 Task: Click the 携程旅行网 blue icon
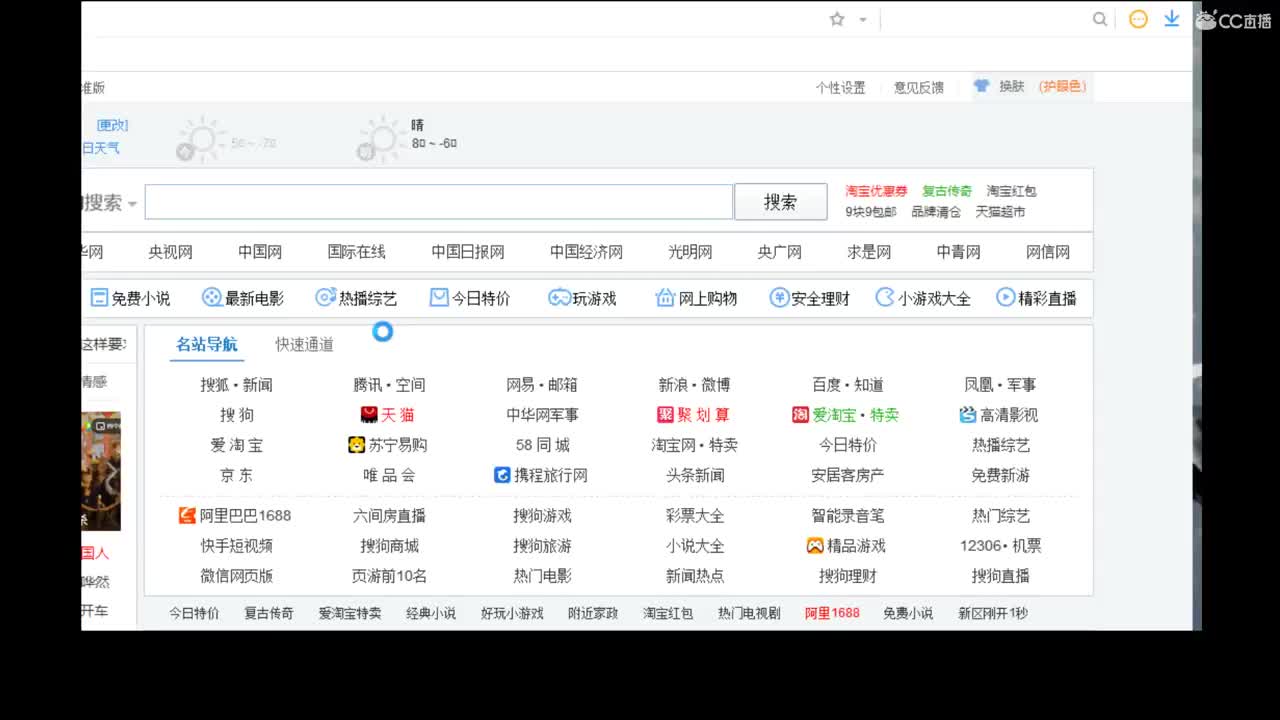[503, 475]
